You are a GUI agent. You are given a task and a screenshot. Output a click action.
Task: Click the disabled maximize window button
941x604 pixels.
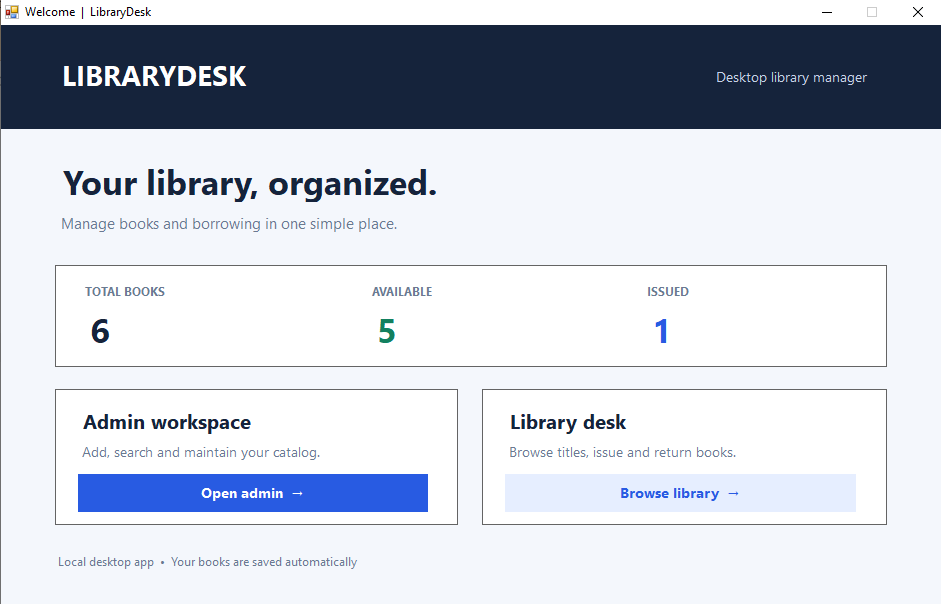point(872,12)
